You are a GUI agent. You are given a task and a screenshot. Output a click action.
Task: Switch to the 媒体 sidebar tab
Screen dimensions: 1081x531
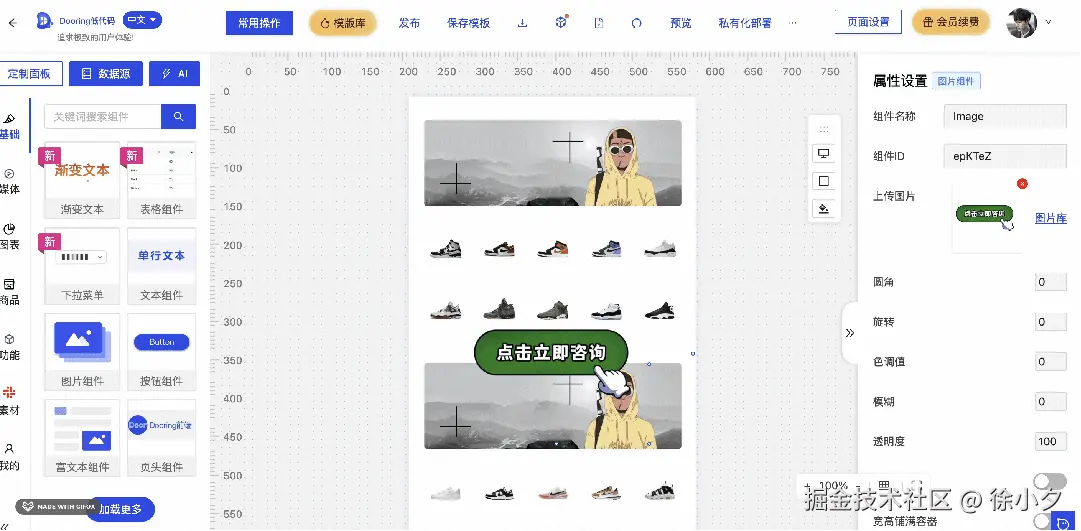(9, 182)
